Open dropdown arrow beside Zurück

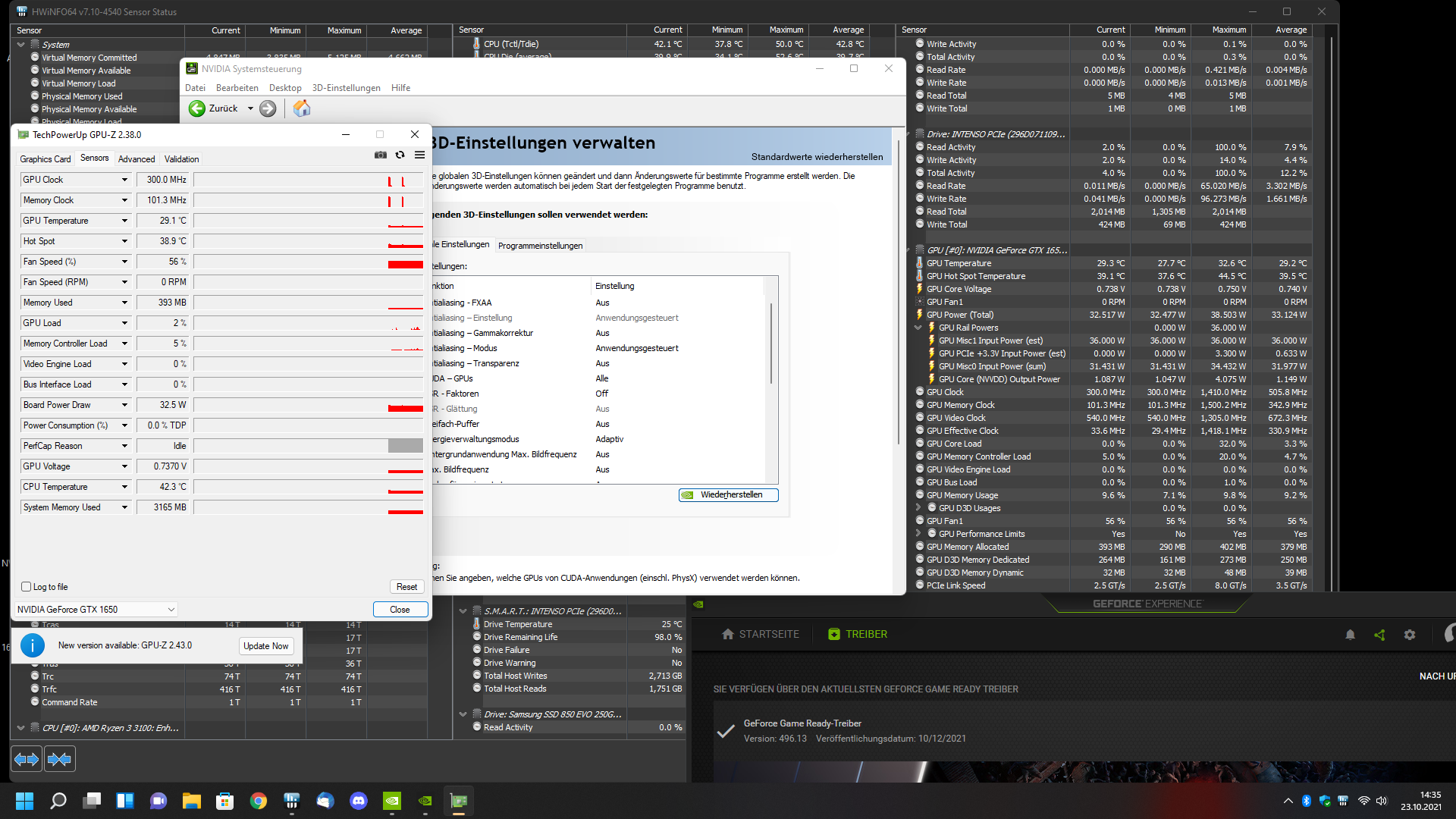click(x=250, y=108)
